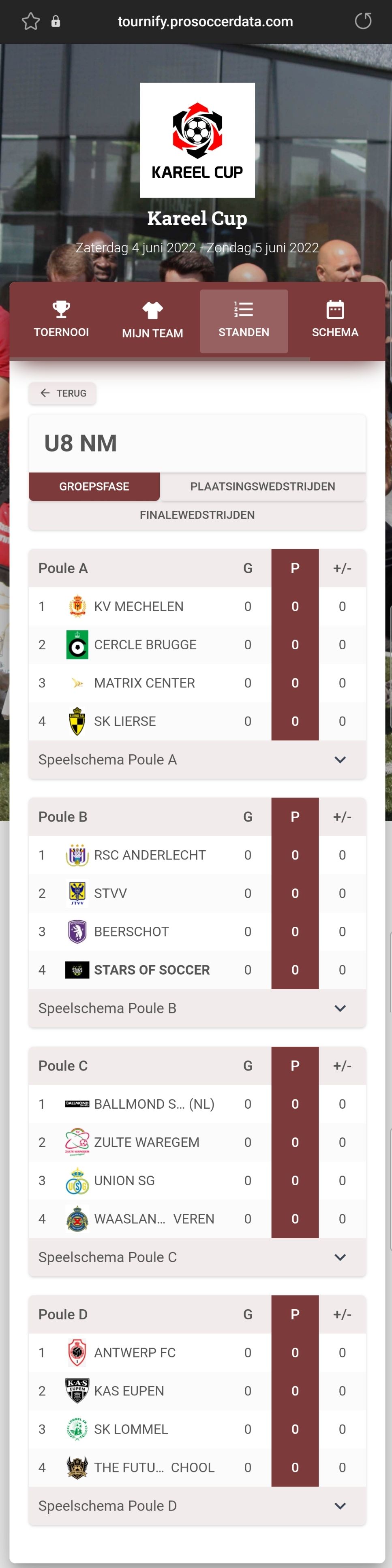392x1568 pixels.
Task: Go back with Terug button
Action: coord(63,393)
